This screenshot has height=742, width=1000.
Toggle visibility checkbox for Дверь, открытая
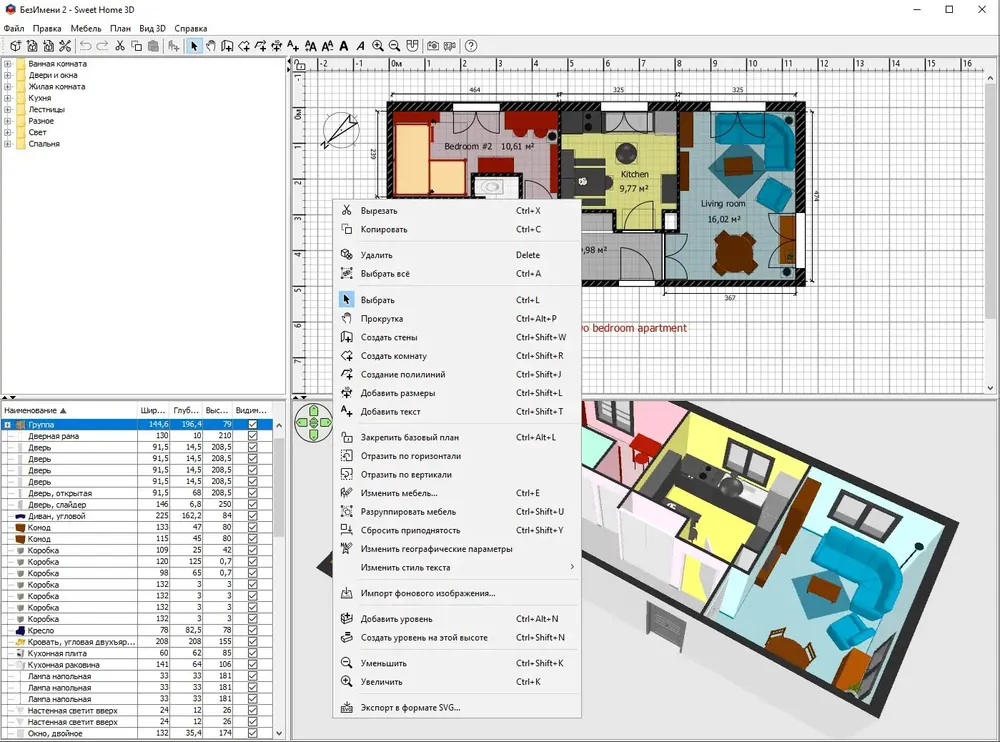(x=253, y=493)
